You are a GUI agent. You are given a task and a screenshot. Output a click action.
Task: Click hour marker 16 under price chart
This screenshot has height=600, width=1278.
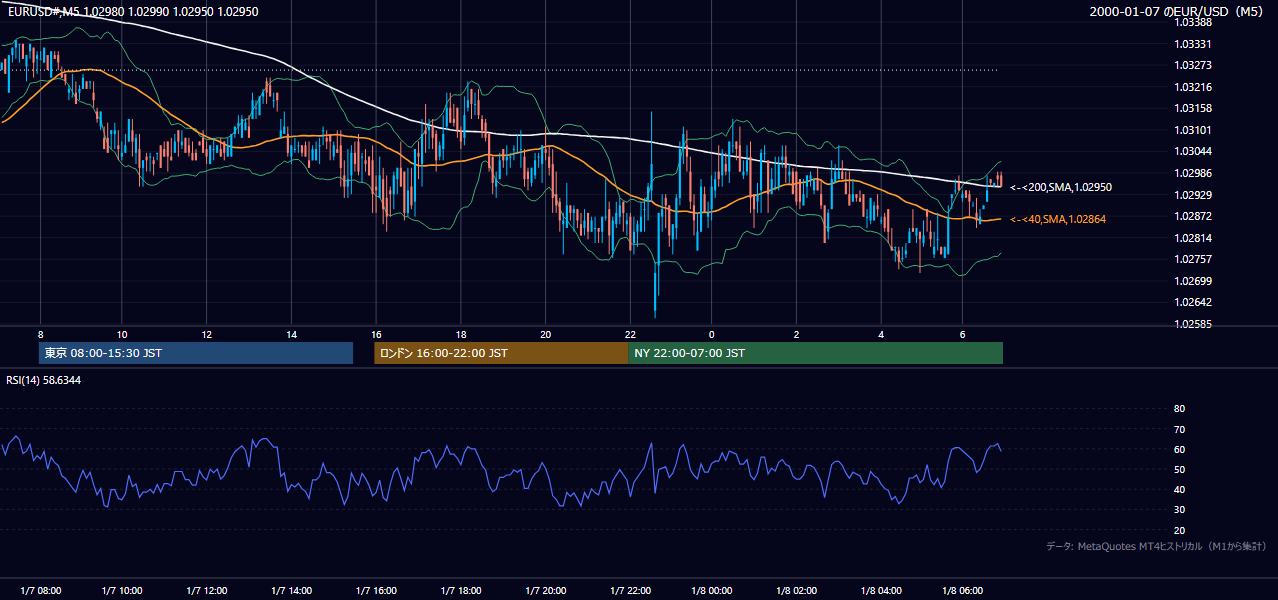tap(376, 334)
